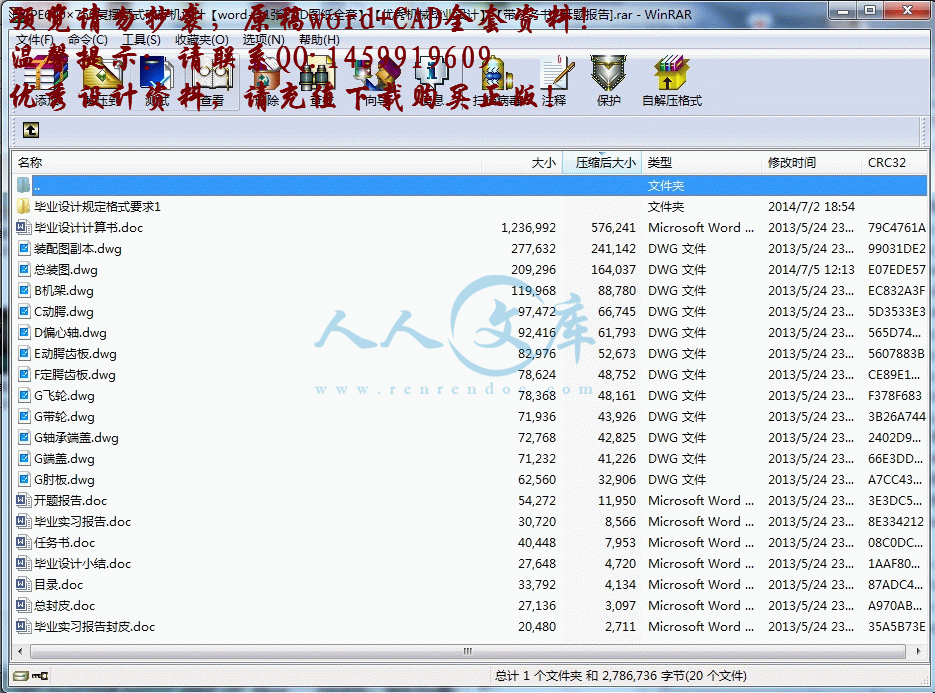Click the Word icon of 目录.doc
Viewport: 935px width, 693px height.
pyautogui.click(x=23, y=584)
